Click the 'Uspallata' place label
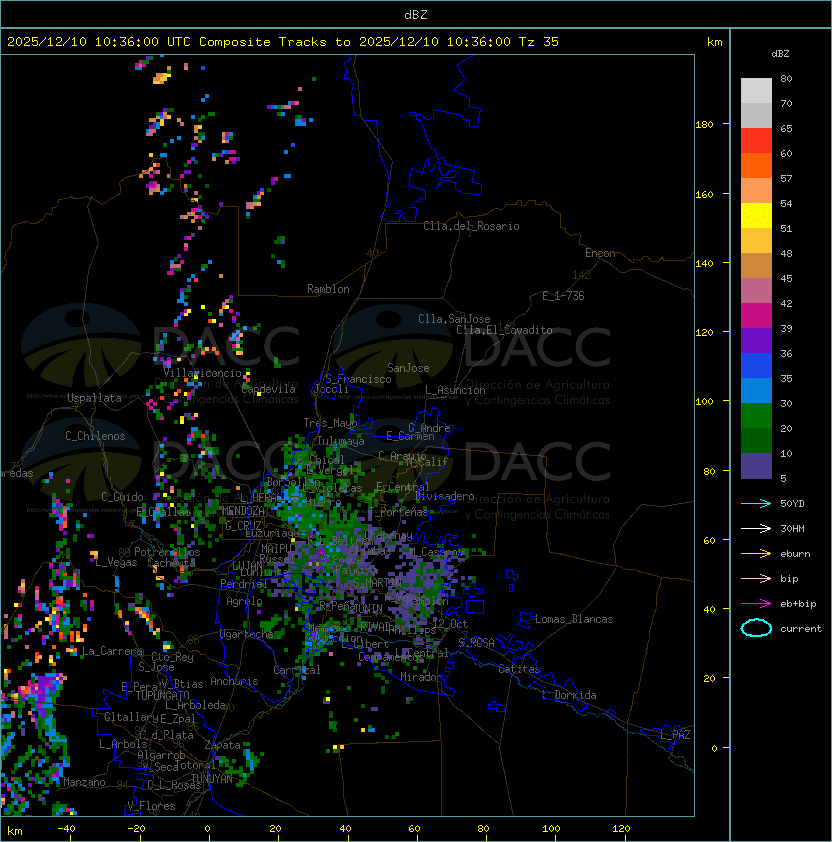832x842 pixels. pyautogui.click(x=94, y=398)
